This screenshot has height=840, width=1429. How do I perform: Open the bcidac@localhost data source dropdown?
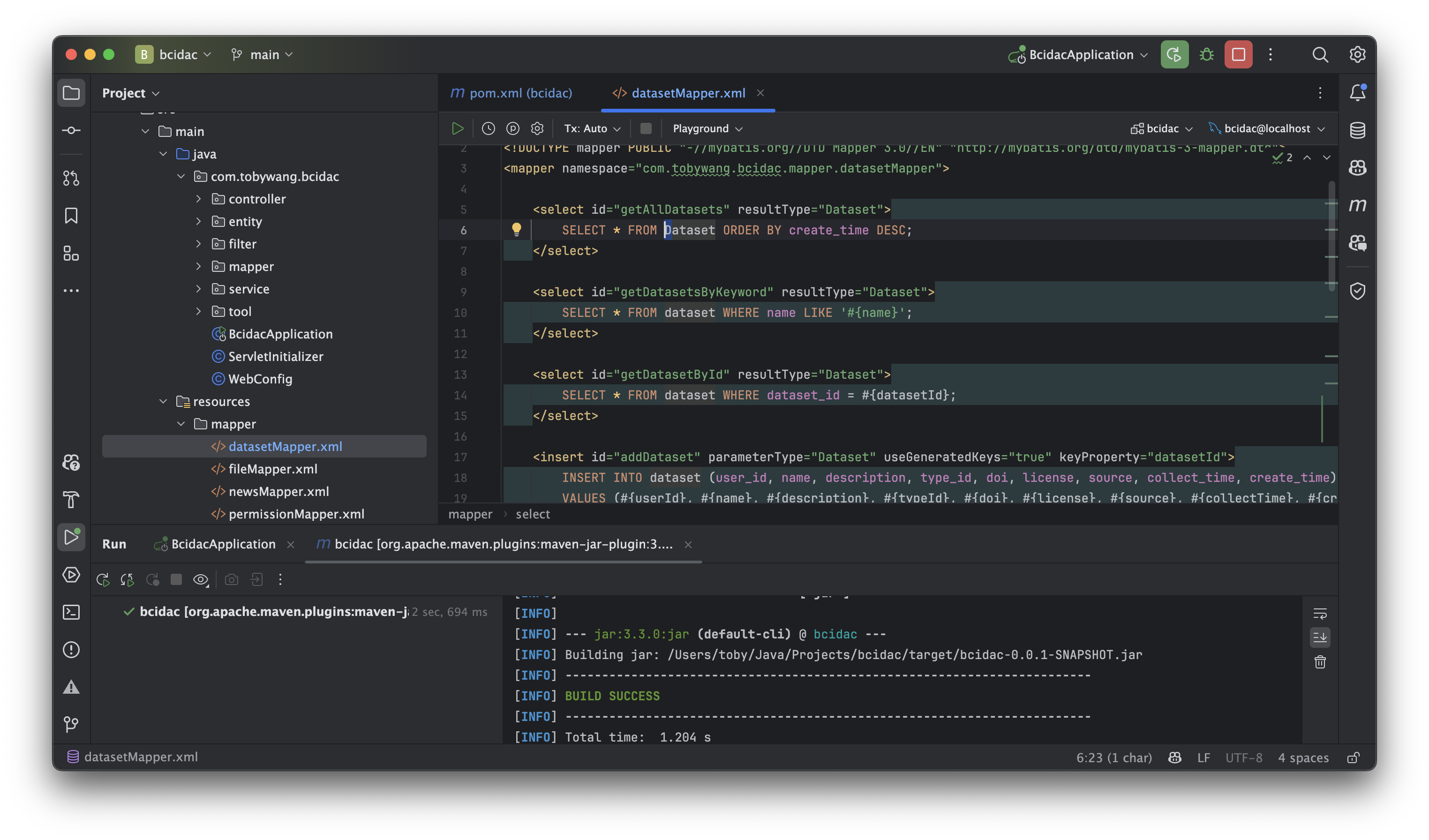(1266, 128)
